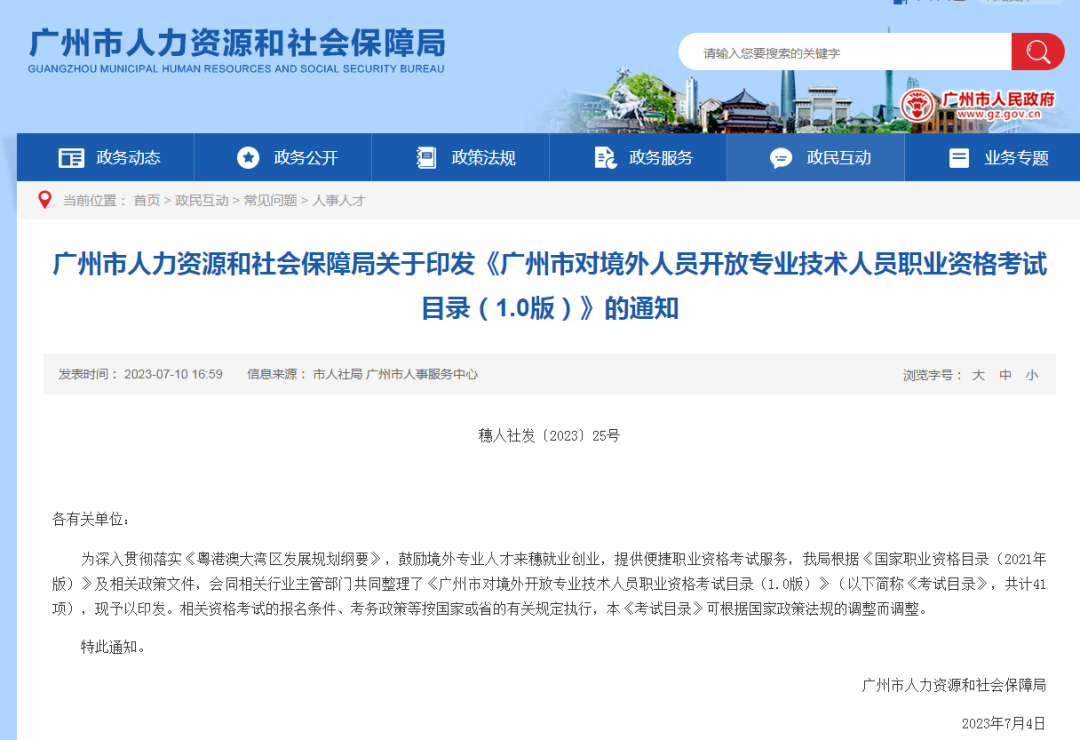Image resolution: width=1080 pixels, height=740 pixels.
Task: Click the source text 市人社局 广州市人事服务中心
Action: pyautogui.click(x=395, y=374)
